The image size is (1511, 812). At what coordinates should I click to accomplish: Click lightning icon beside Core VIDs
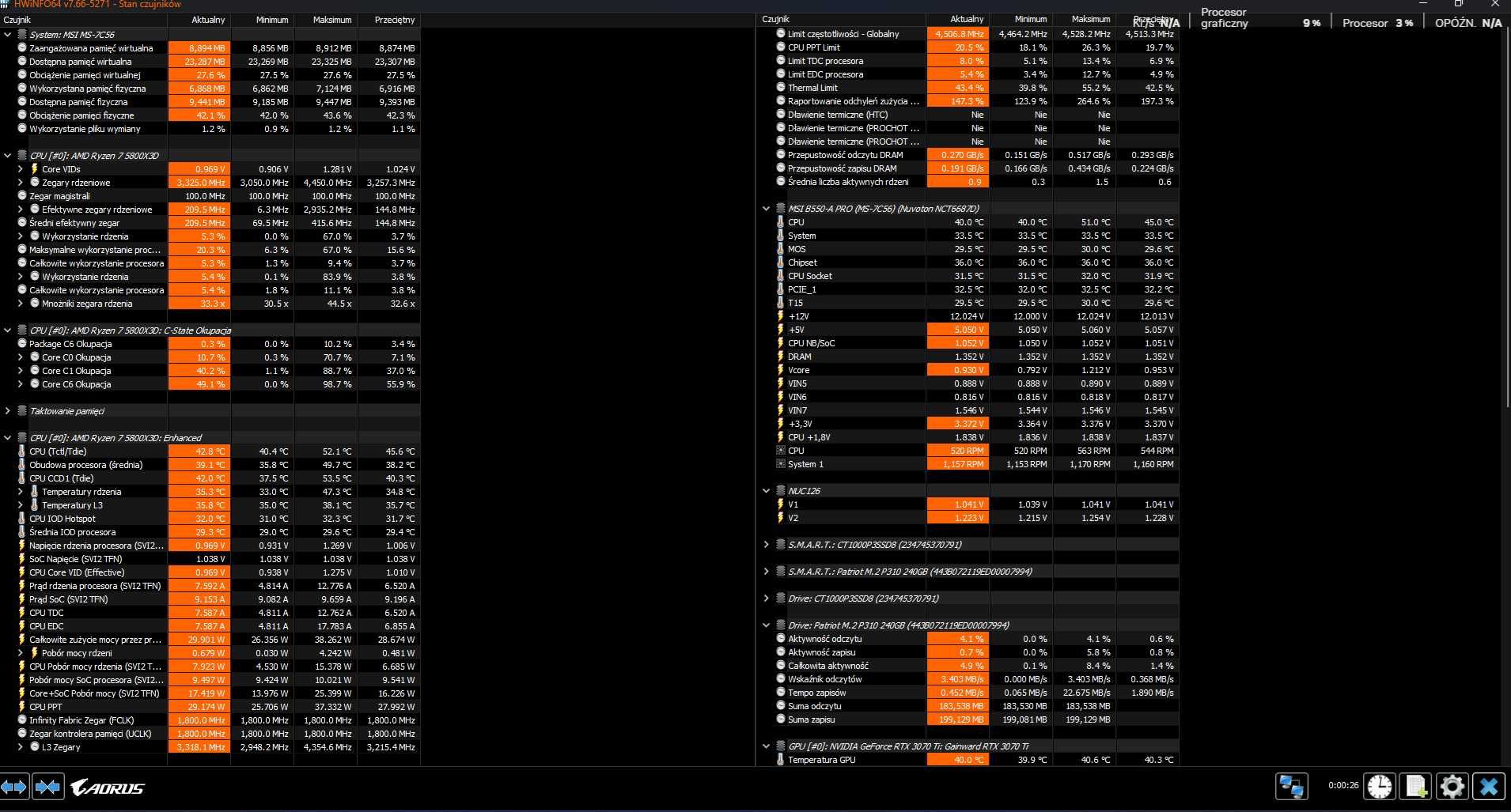(35, 169)
